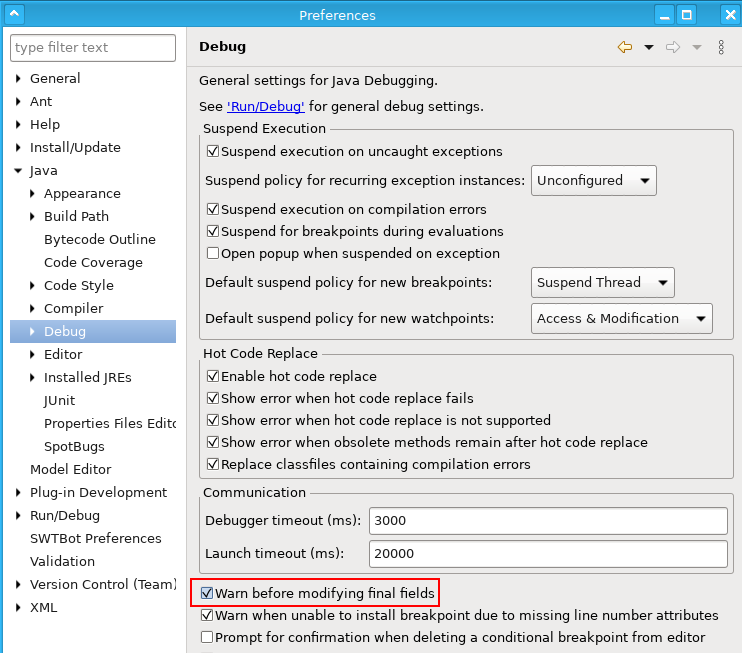Viewport: 742px width, 653px height.
Task: Collapse the Java tree node
Action: [18, 170]
